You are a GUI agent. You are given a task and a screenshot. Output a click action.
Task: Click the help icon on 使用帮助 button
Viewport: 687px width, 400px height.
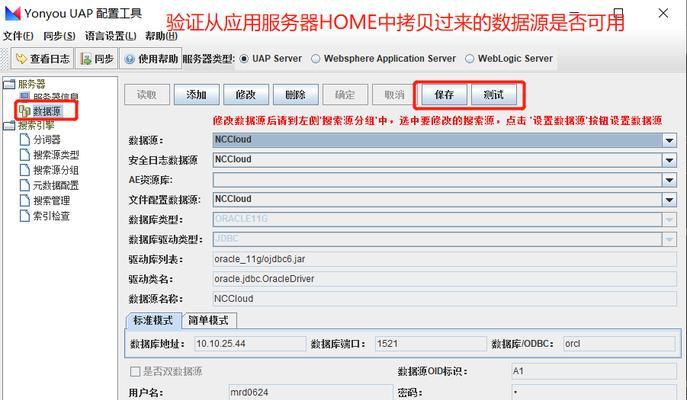(129, 59)
